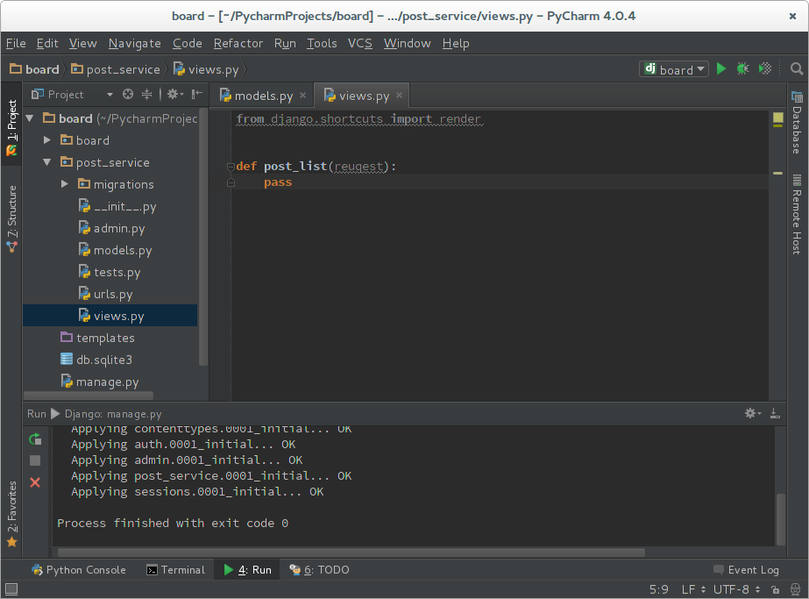The height and width of the screenshot is (599, 809).
Task: Run board with coverage icon
Action: (765, 69)
